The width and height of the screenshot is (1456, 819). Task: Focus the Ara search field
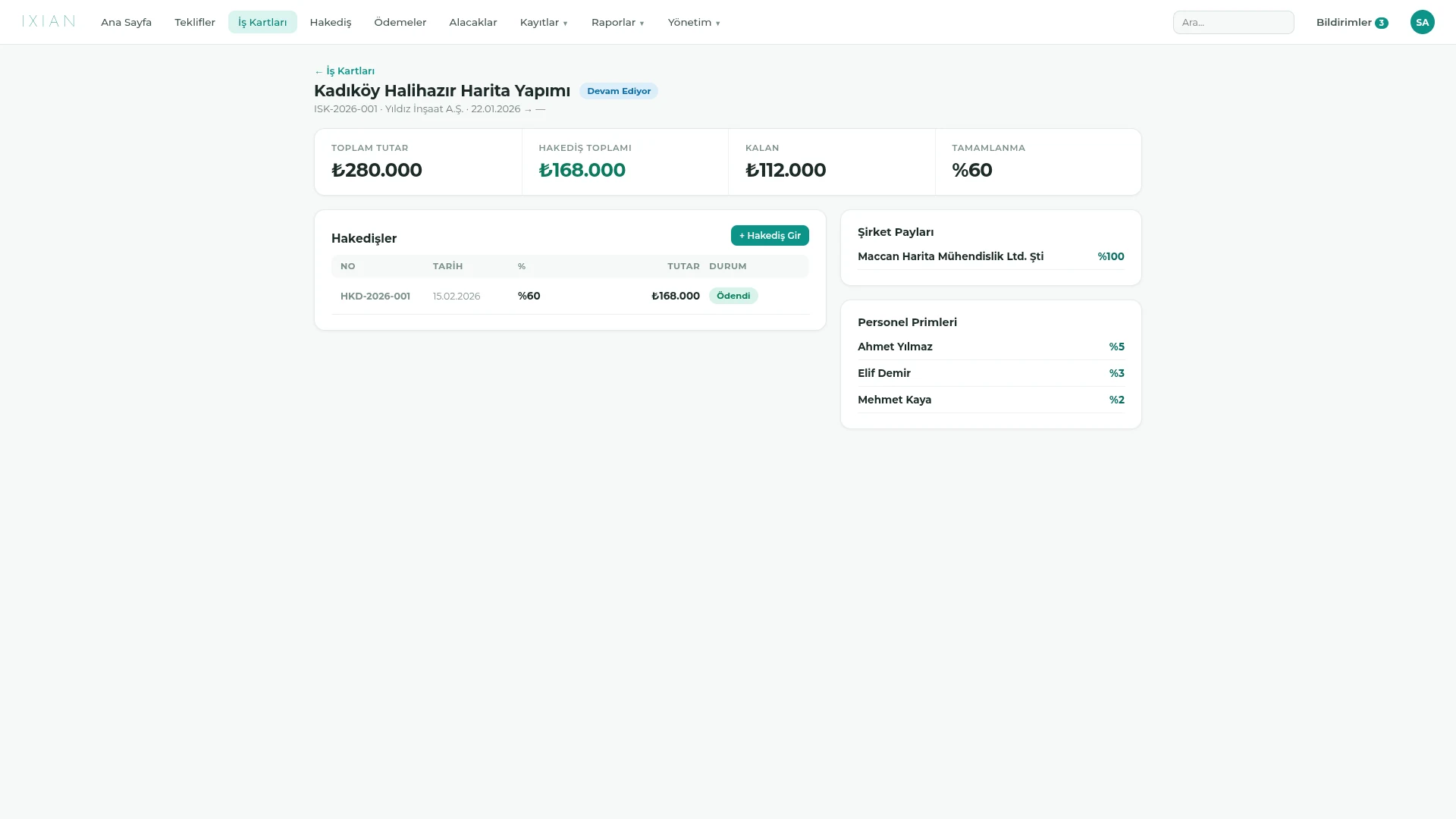pos(1233,22)
